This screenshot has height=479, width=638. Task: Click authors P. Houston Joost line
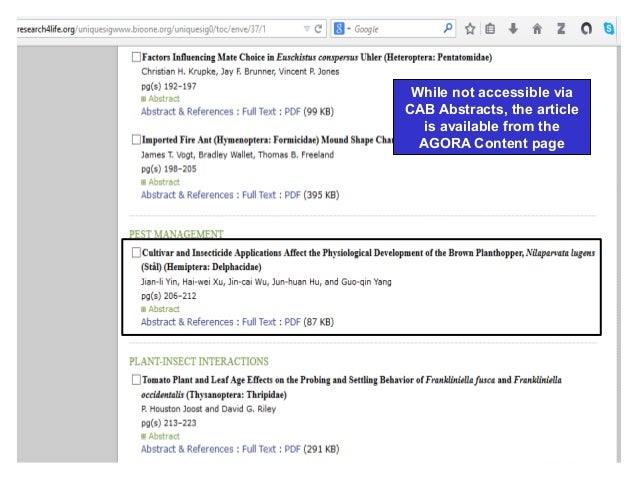point(208,409)
